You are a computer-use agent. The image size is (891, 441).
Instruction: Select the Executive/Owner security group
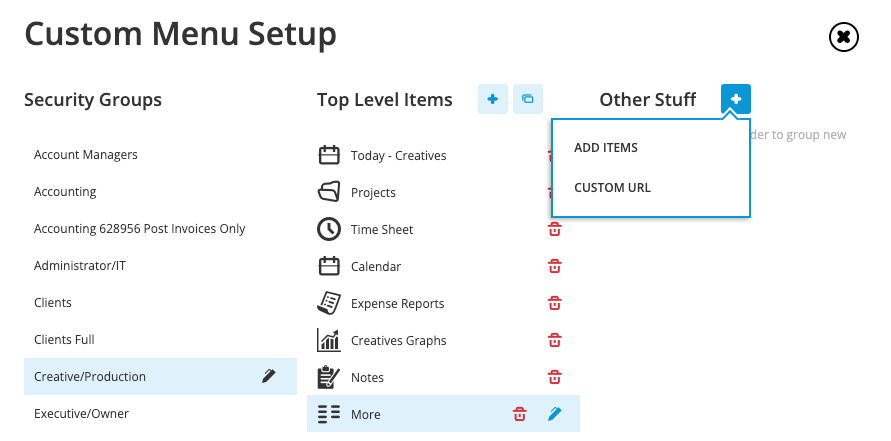(160, 413)
